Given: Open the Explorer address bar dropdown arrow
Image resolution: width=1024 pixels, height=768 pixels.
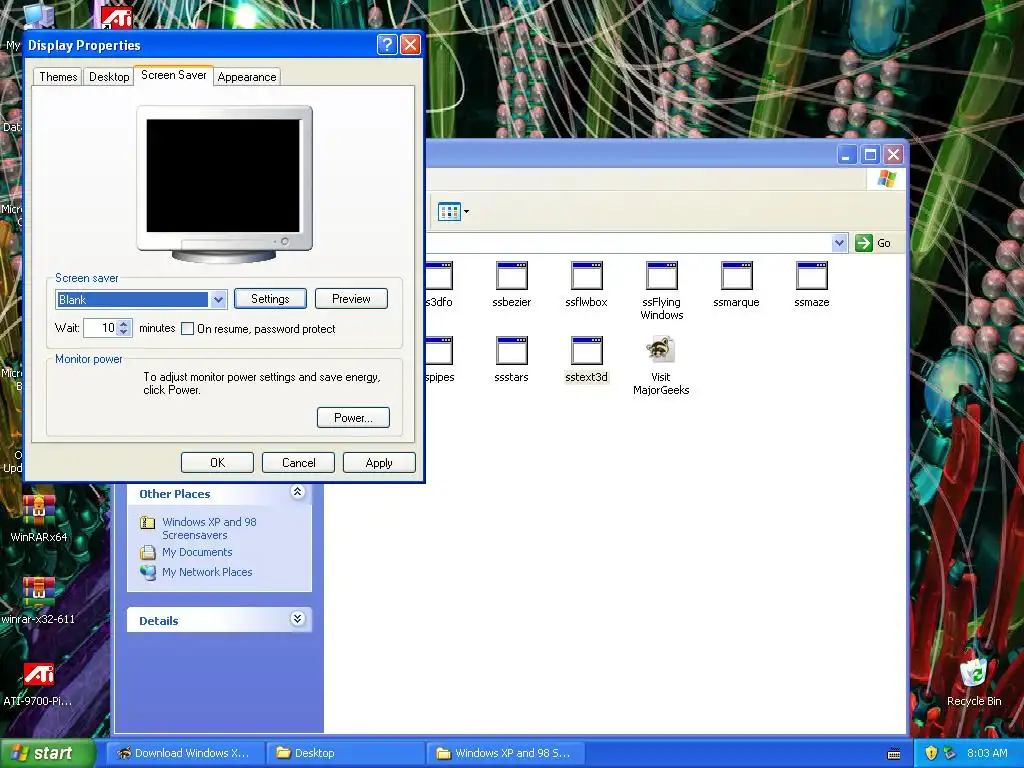Looking at the screenshot, I should point(839,243).
